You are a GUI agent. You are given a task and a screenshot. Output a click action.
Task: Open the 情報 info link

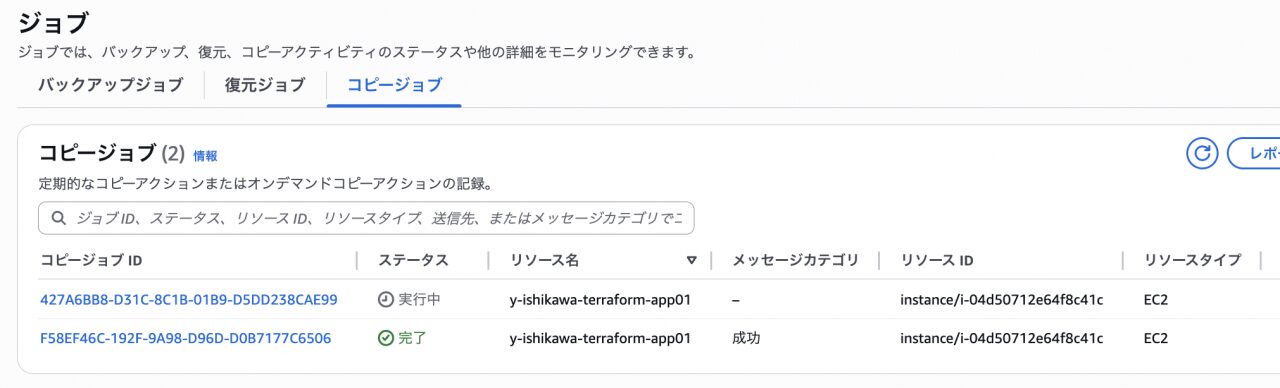205,156
